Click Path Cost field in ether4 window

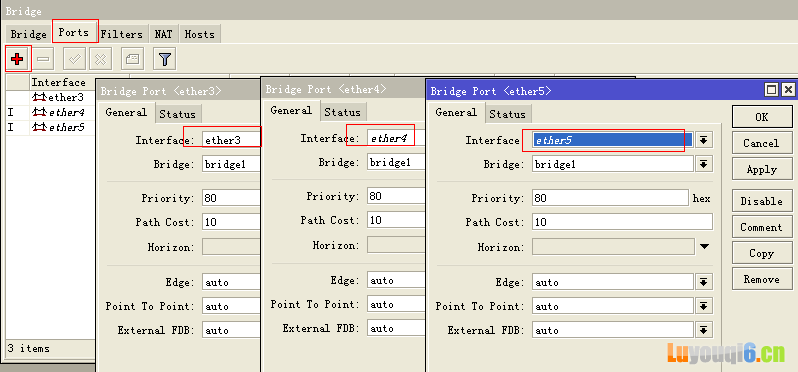(x=396, y=220)
